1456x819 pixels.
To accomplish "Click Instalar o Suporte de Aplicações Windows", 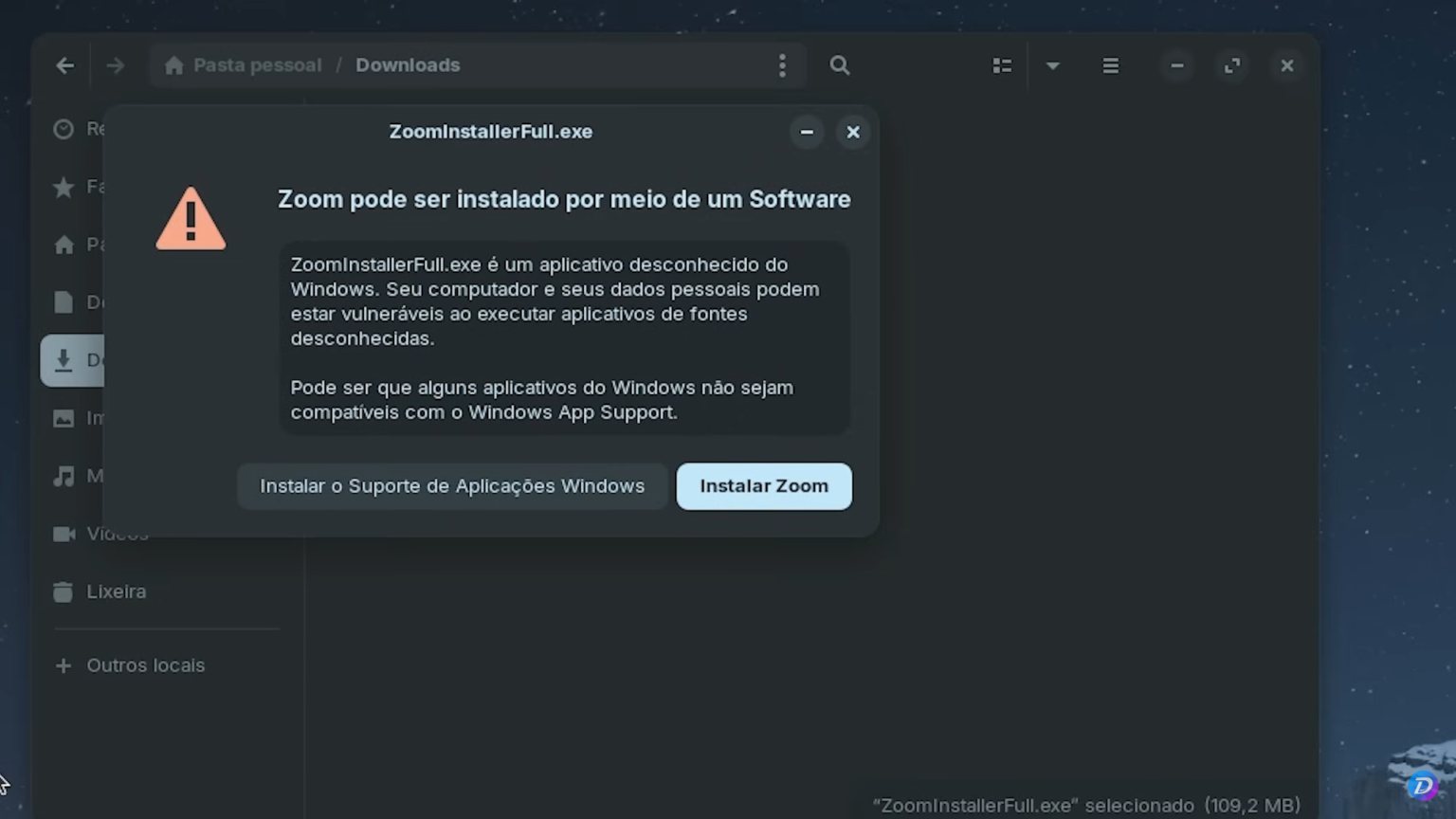I will pyautogui.click(x=452, y=485).
